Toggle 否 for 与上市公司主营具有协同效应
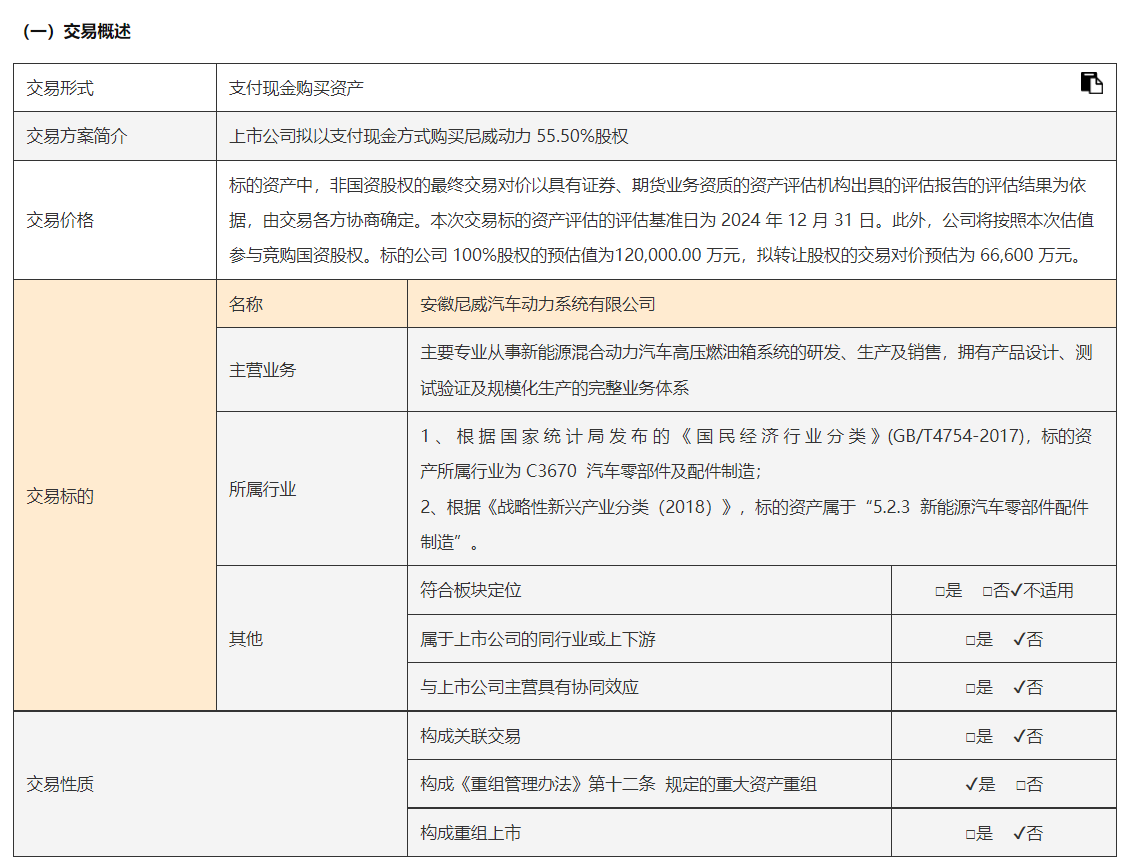Screen dimensions: 1125x864 click(1019, 687)
